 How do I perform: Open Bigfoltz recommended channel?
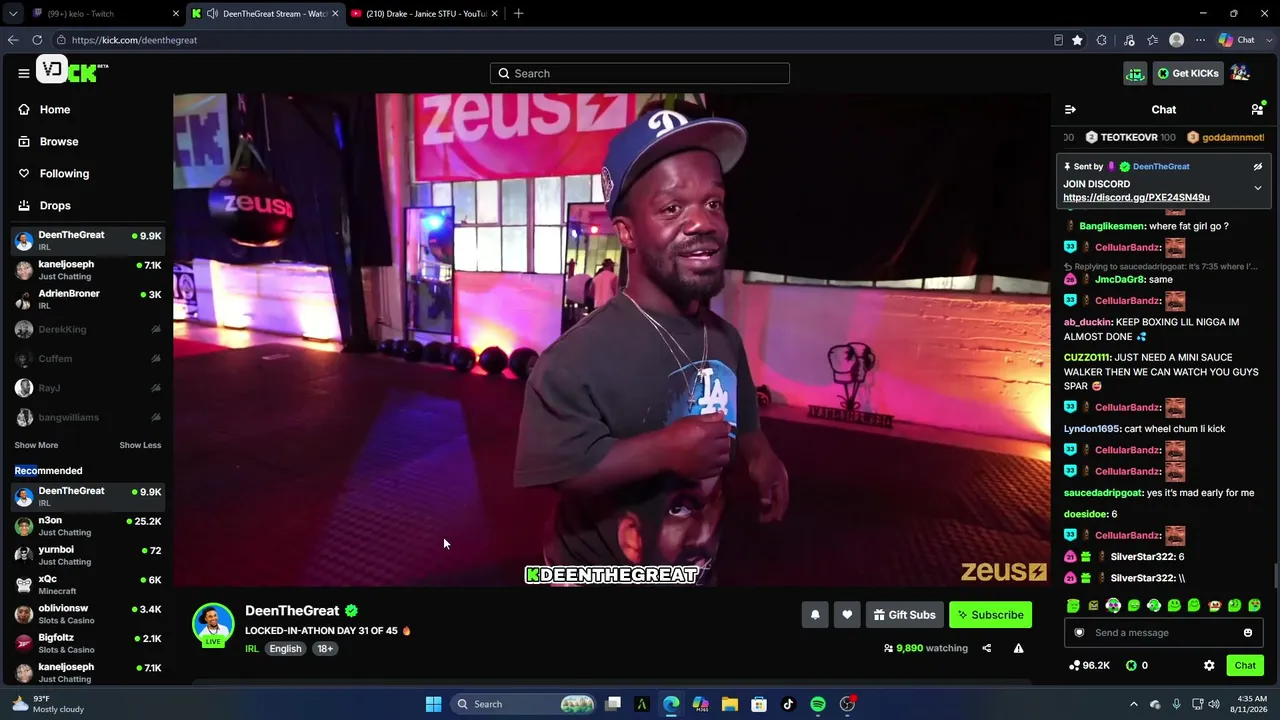(x=88, y=643)
